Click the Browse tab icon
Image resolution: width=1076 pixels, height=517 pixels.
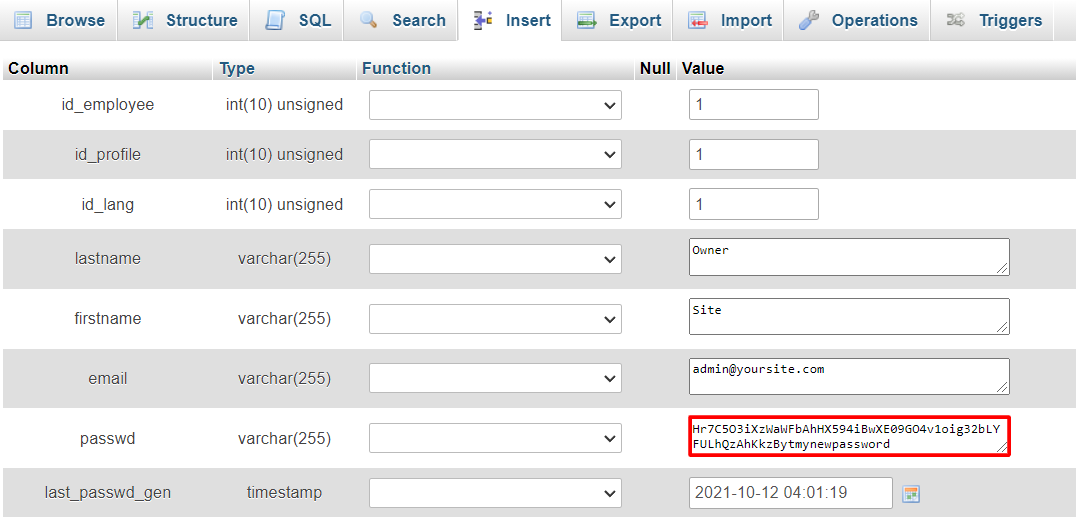pyautogui.click(x=22, y=20)
